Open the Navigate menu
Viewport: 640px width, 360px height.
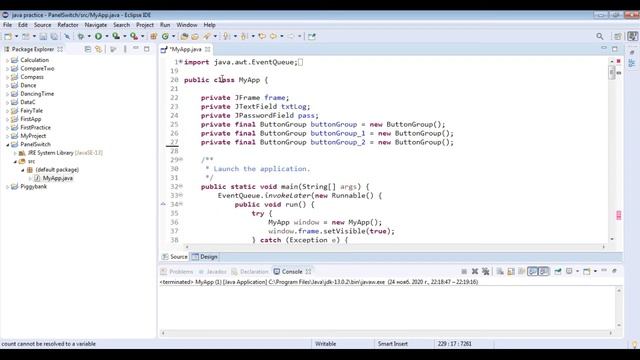click(96, 25)
